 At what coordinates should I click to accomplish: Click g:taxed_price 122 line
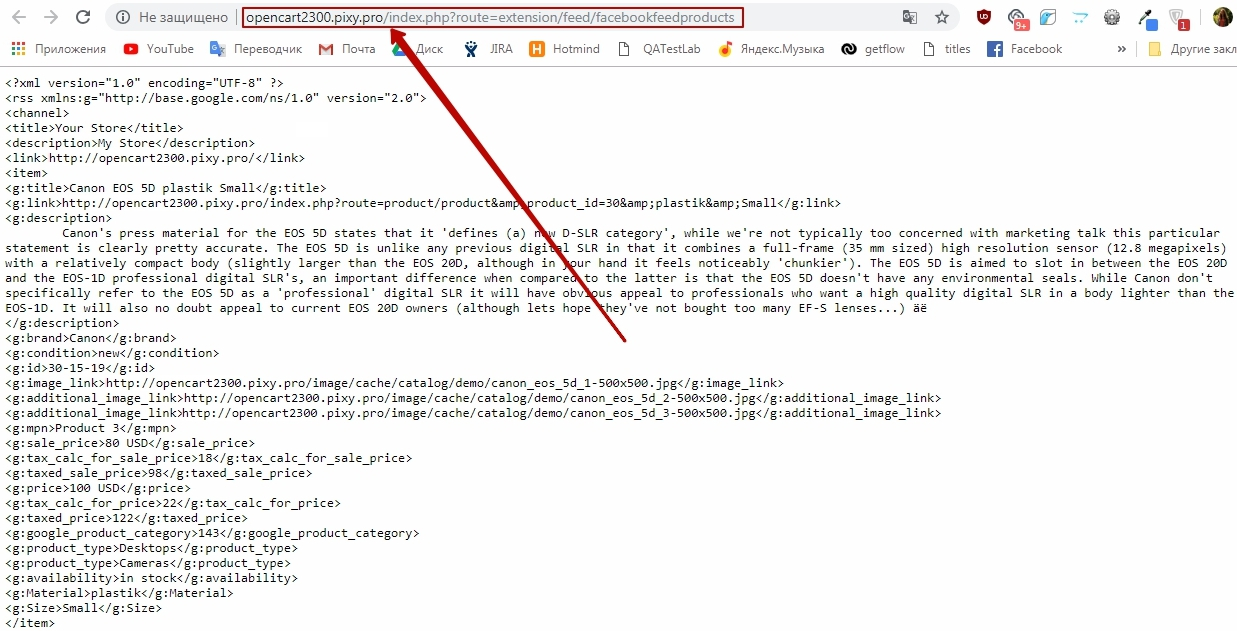tap(126, 519)
